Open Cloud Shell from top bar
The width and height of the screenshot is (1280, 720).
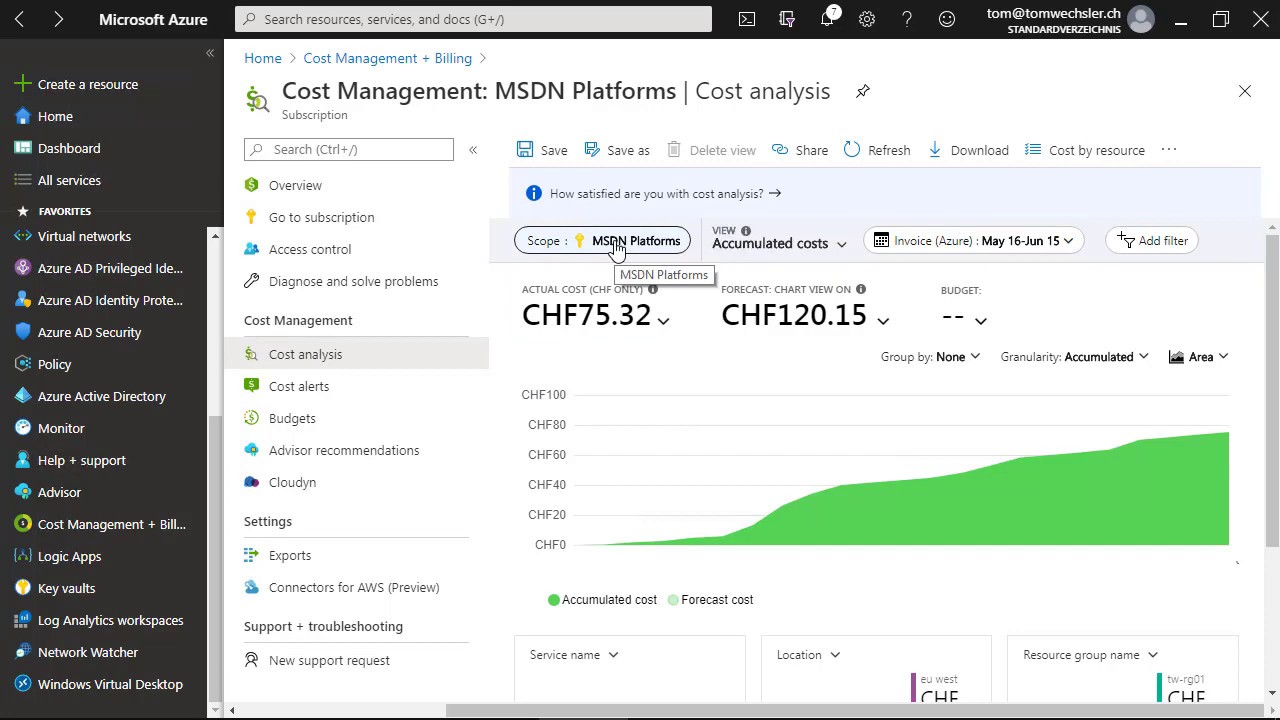click(x=747, y=19)
